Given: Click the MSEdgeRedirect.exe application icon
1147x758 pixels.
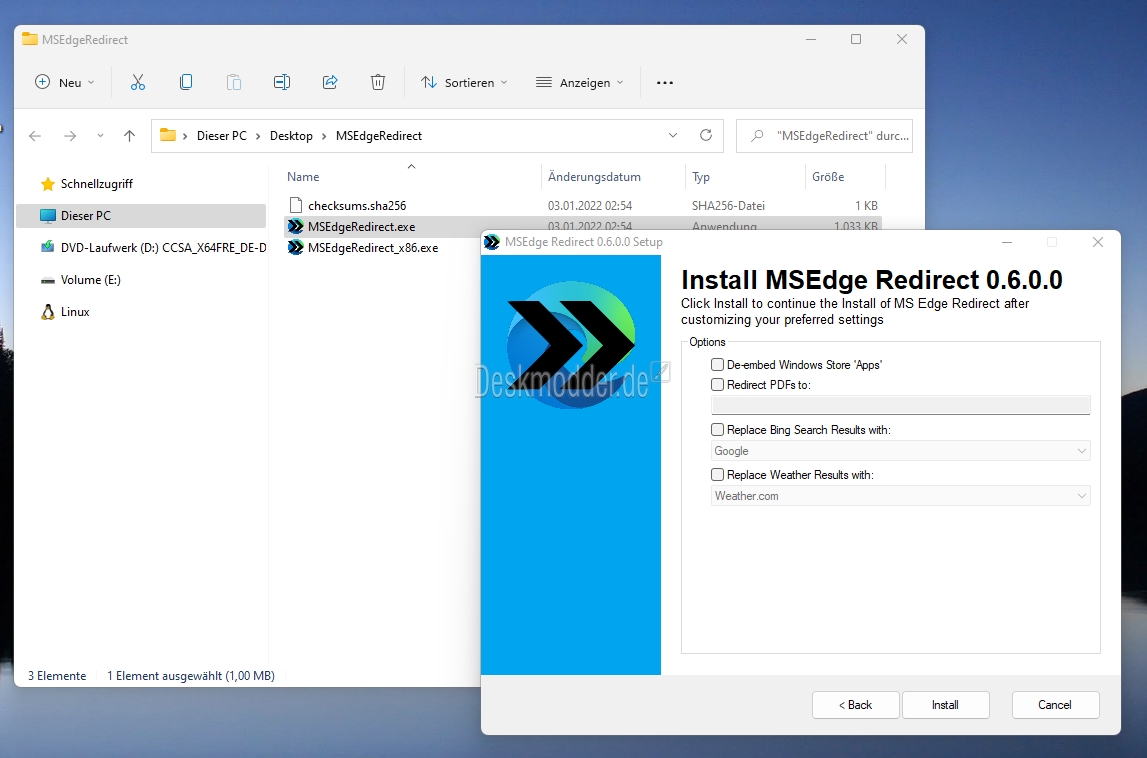Looking at the screenshot, I should [x=296, y=227].
